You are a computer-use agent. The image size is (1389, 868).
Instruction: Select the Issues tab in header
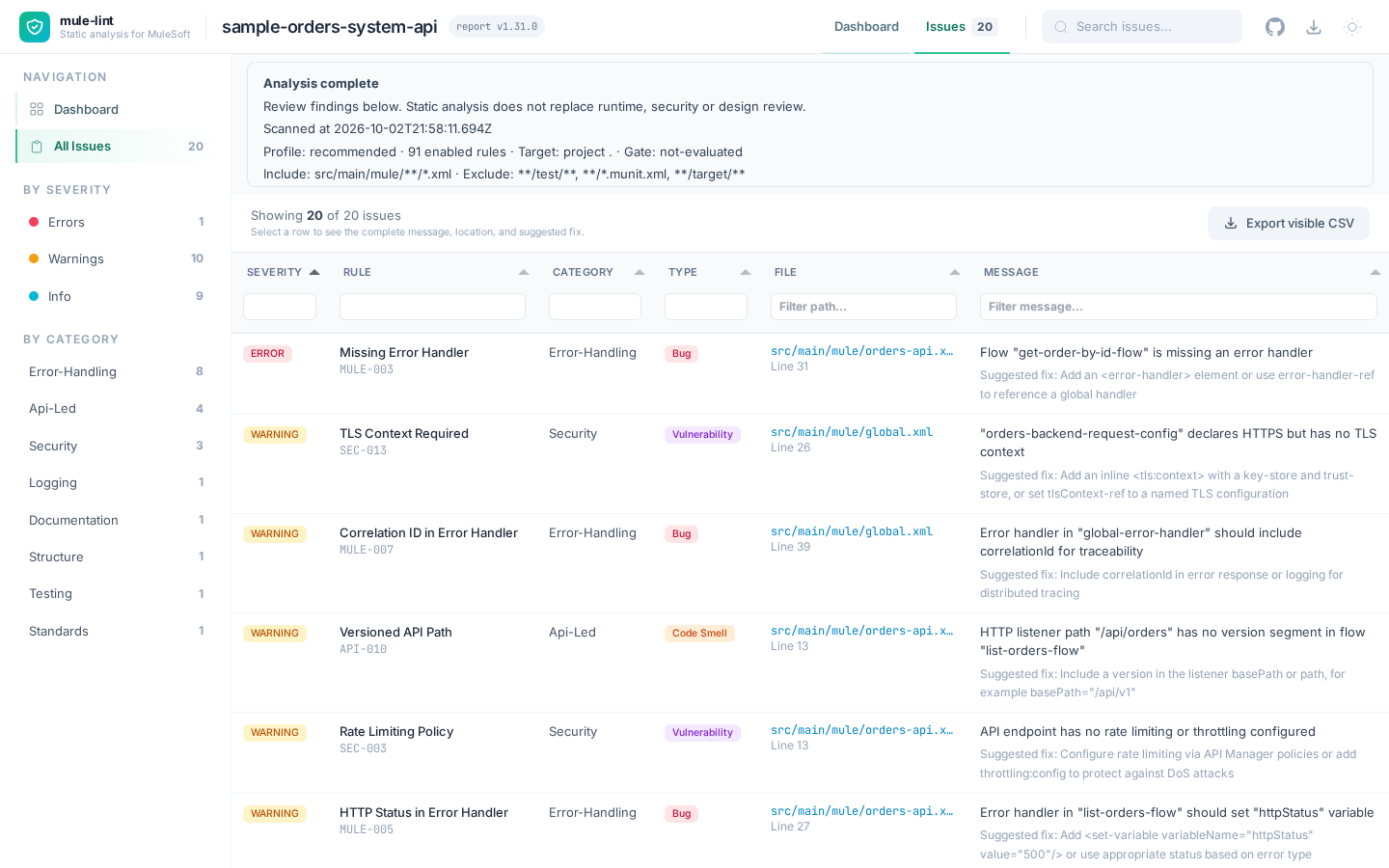962,27
